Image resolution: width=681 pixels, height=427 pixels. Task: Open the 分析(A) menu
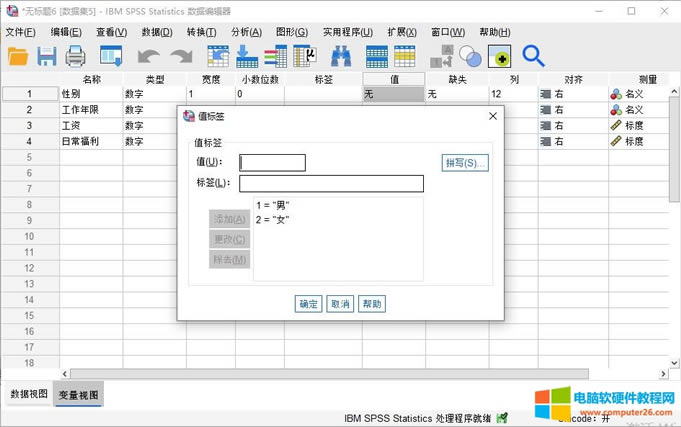pyautogui.click(x=246, y=32)
